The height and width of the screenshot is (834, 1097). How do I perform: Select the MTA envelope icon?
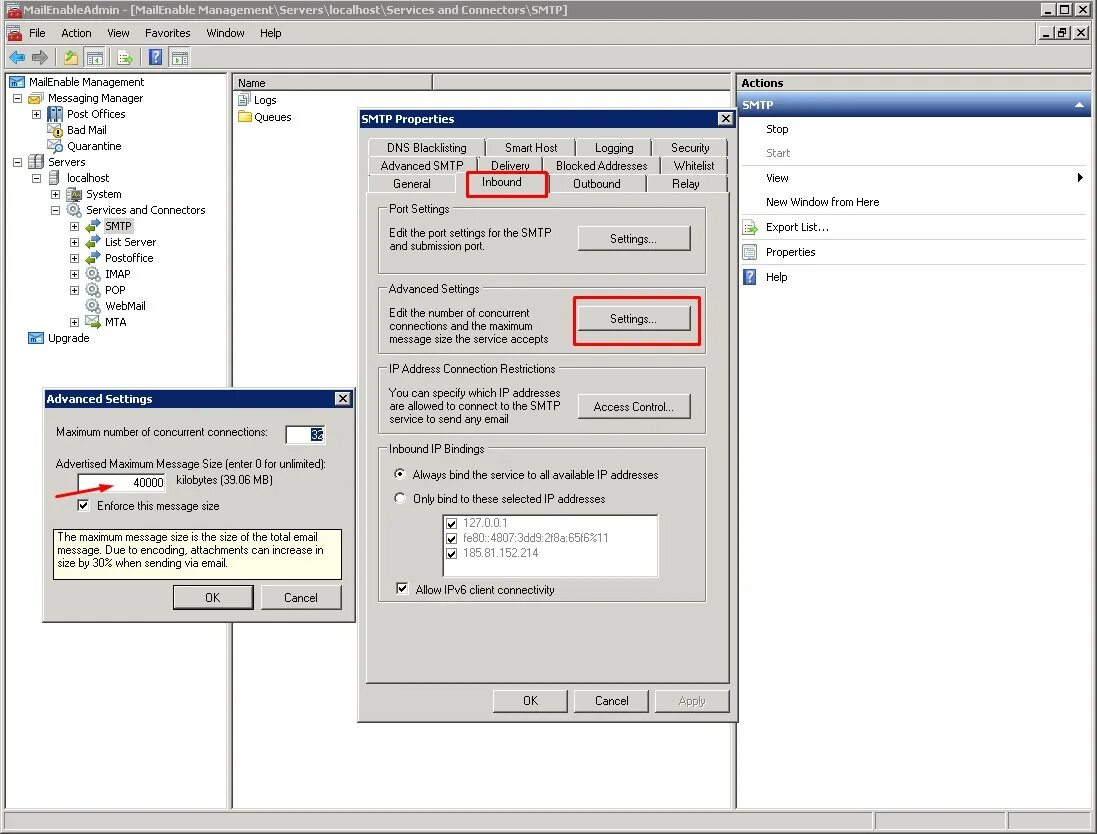pos(92,321)
